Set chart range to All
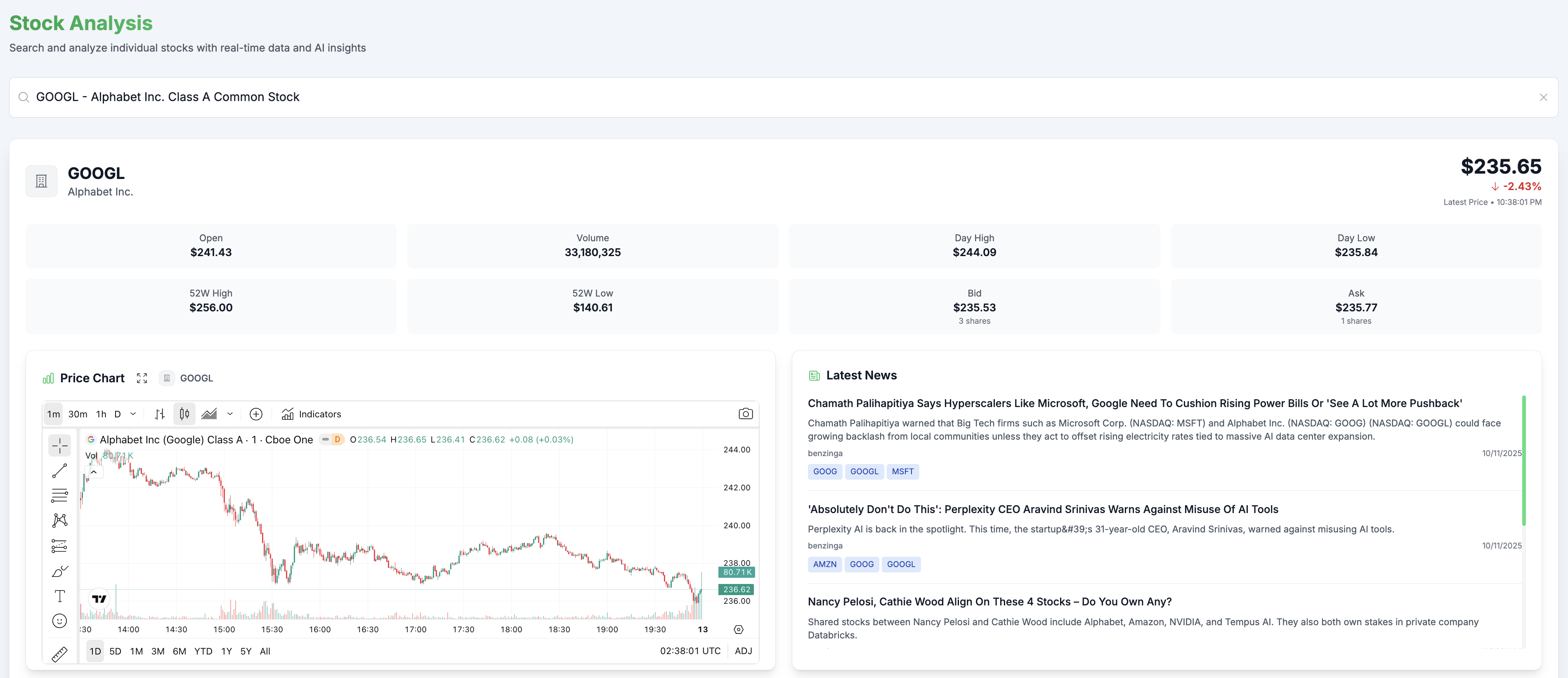 pyautogui.click(x=265, y=651)
